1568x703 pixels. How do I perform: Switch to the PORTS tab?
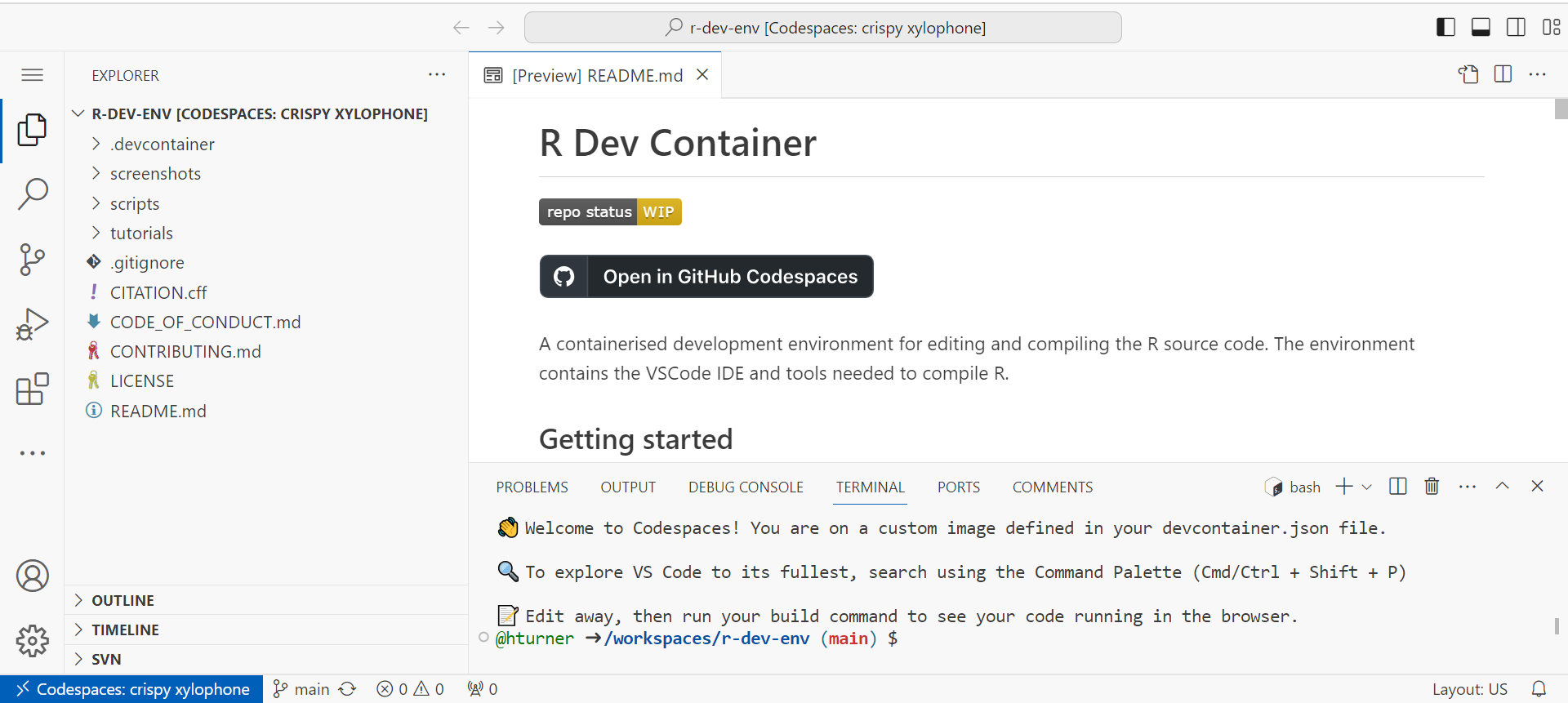tap(958, 487)
